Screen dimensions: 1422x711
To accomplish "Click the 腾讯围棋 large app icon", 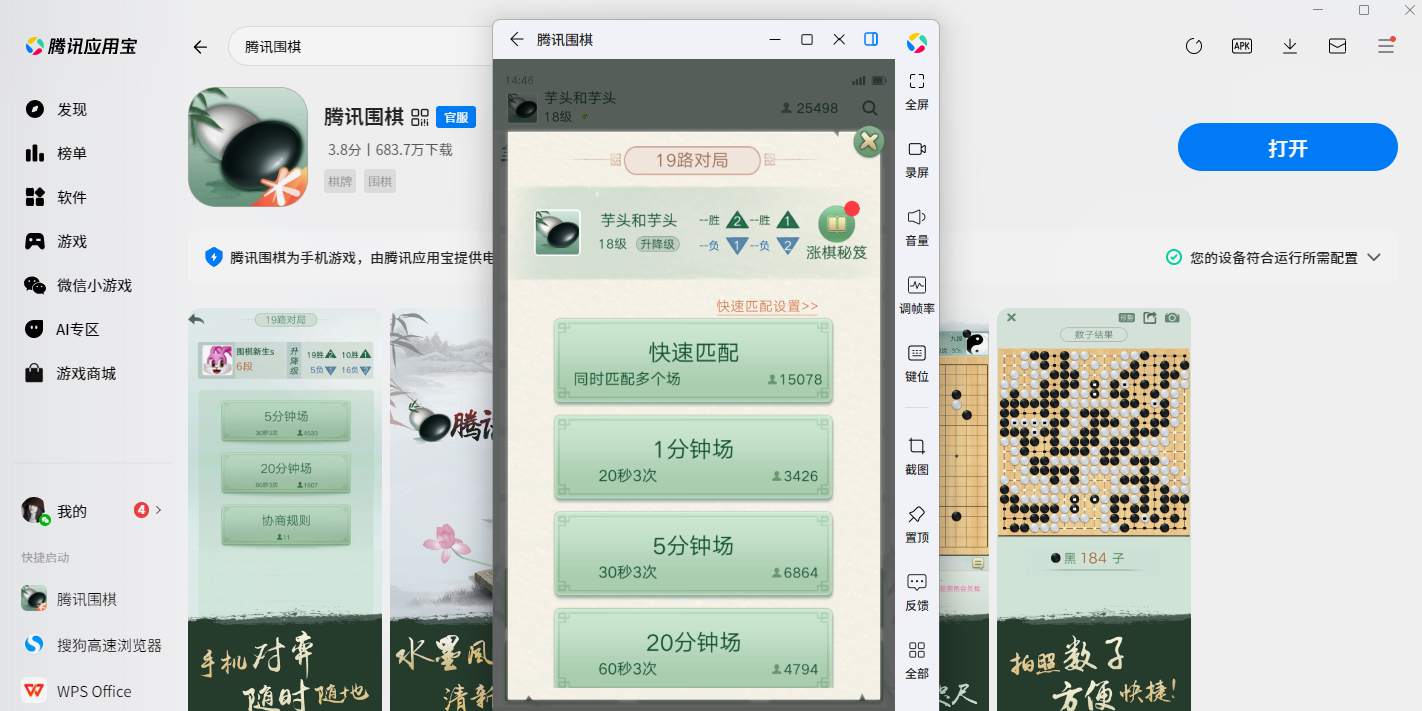I will [x=248, y=147].
